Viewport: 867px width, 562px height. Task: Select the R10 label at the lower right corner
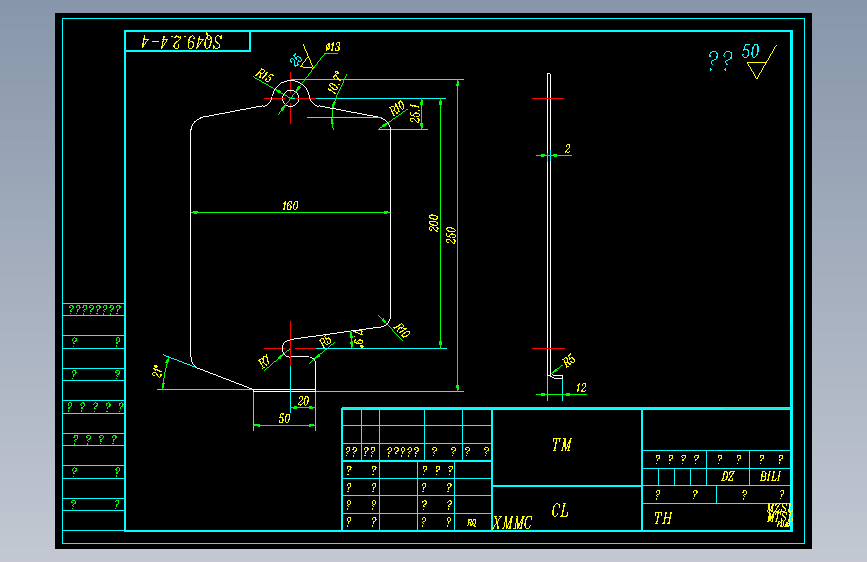point(402,330)
